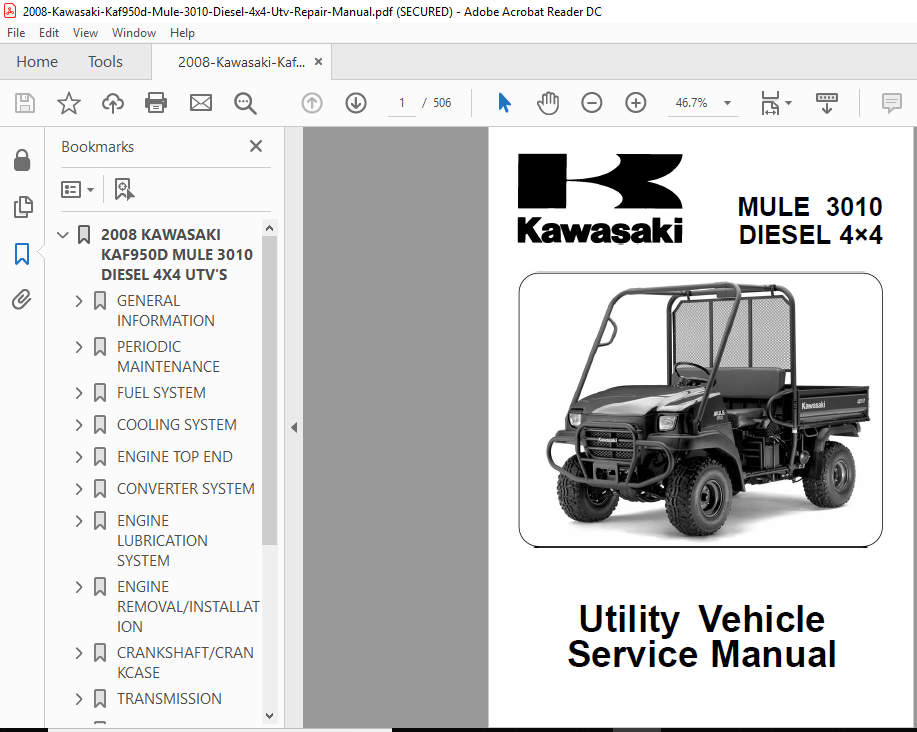The image size is (917, 732).
Task: Open the Help menu
Action: click(182, 33)
